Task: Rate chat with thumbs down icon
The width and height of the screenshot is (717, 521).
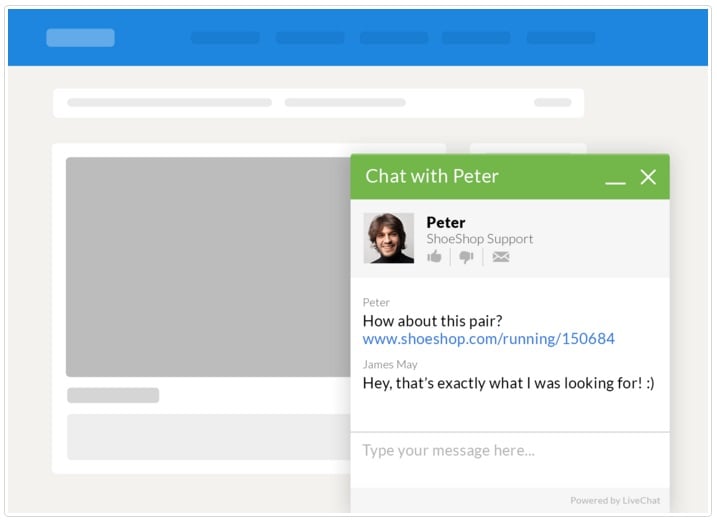Action: [466, 257]
